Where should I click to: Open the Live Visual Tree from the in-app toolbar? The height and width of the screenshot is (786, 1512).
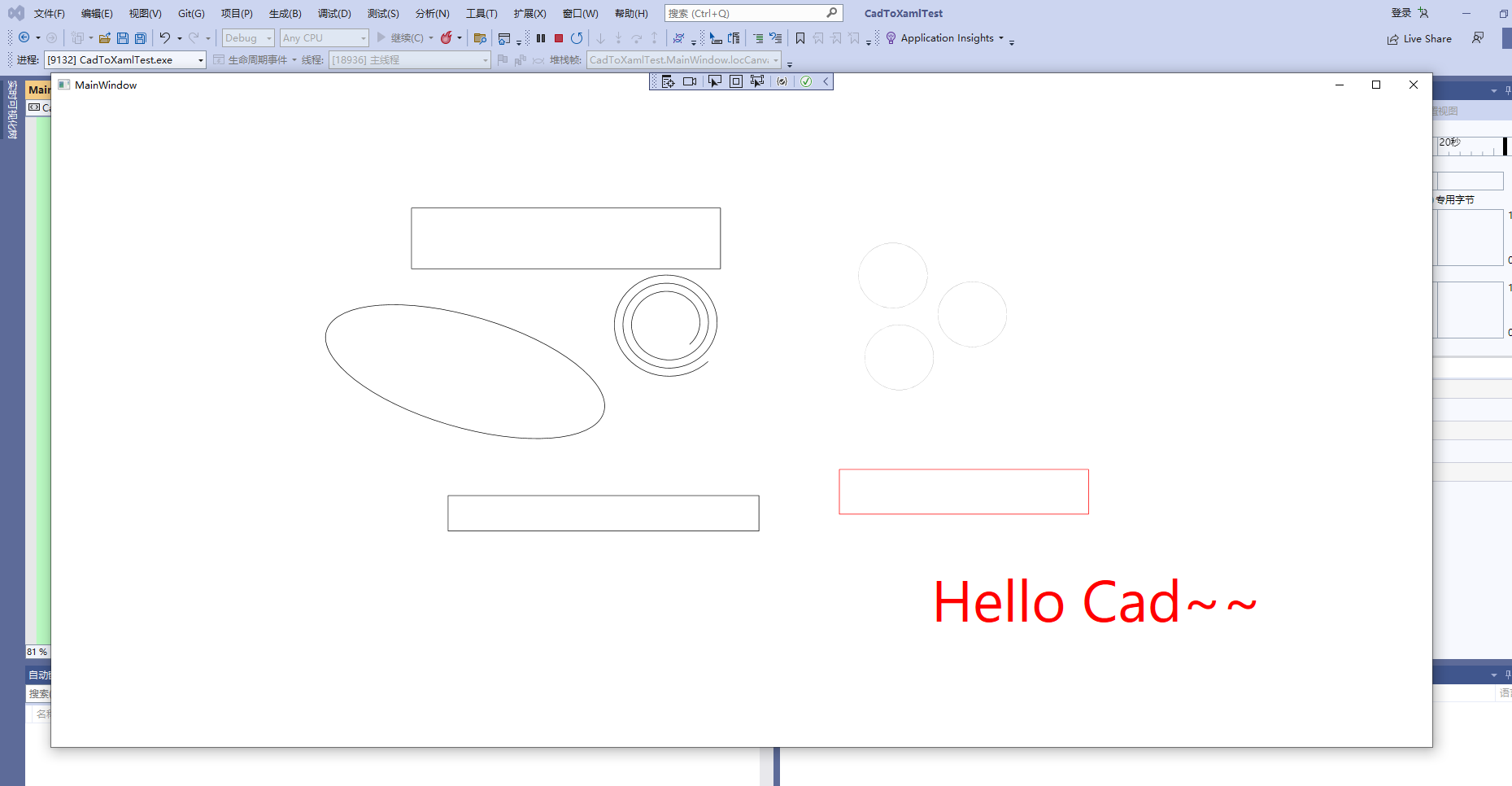tap(668, 81)
